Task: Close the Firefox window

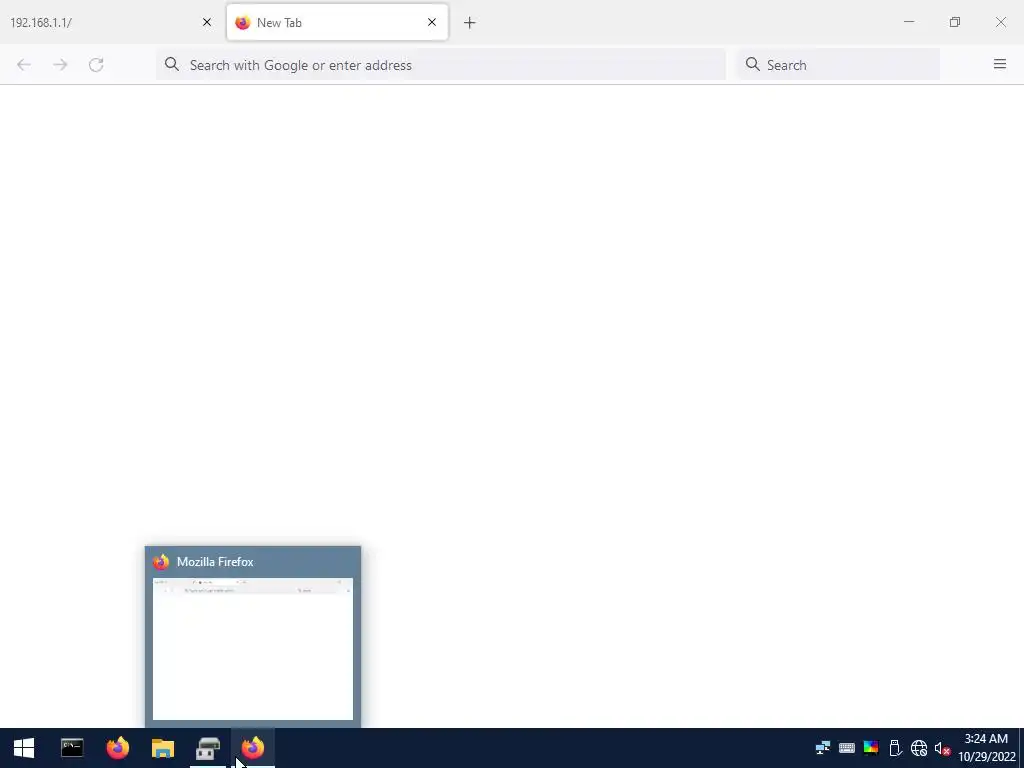Action: pyautogui.click(x=1000, y=22)
